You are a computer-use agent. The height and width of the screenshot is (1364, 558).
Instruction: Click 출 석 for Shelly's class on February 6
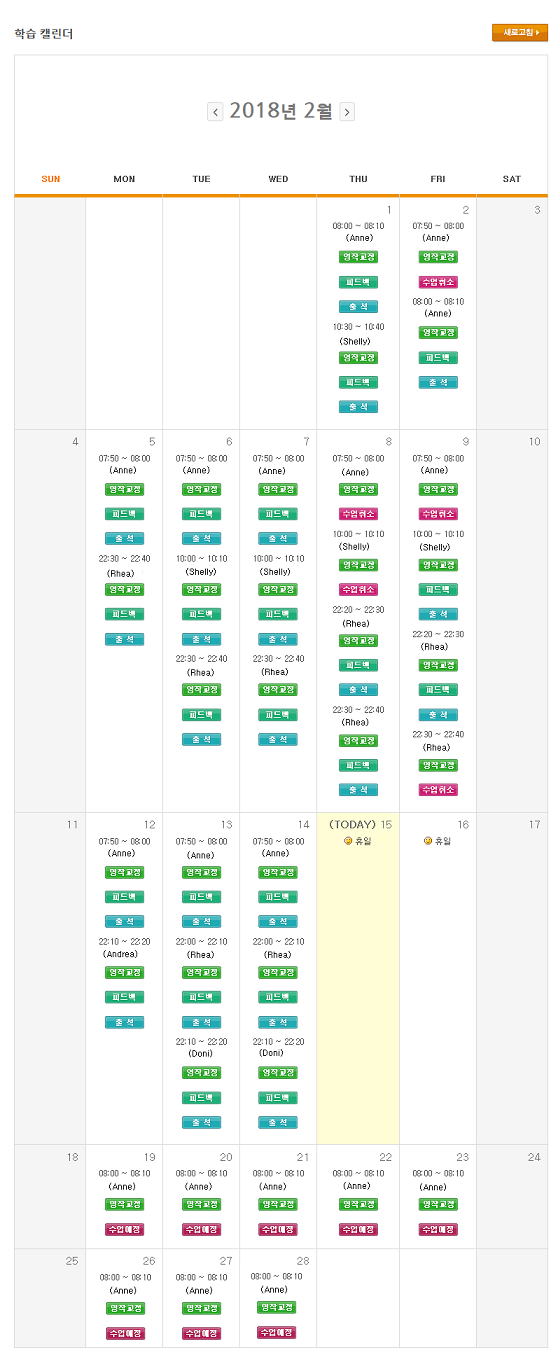(x=201, y=639)
